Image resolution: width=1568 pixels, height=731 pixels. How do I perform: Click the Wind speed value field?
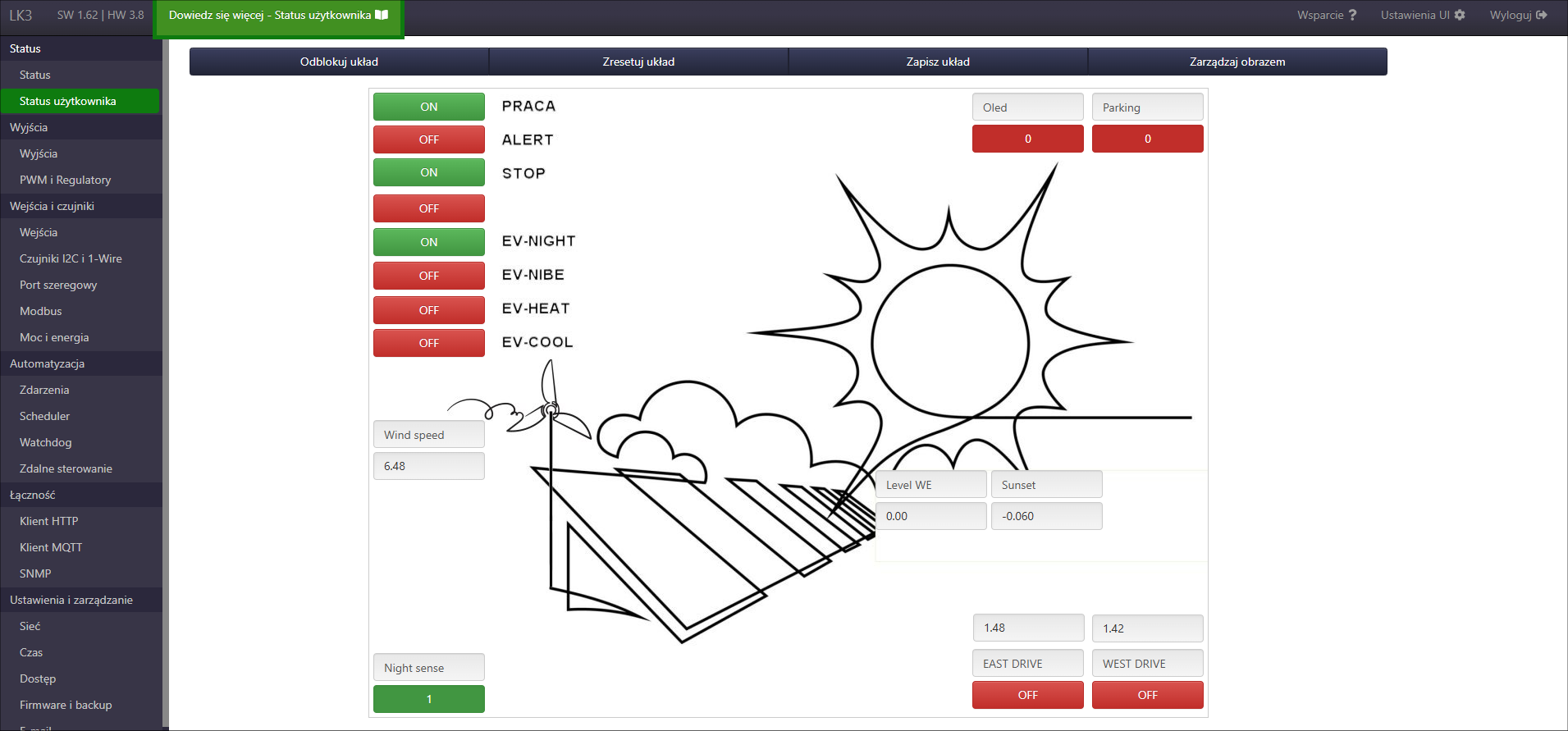click(x=428, y=466)
